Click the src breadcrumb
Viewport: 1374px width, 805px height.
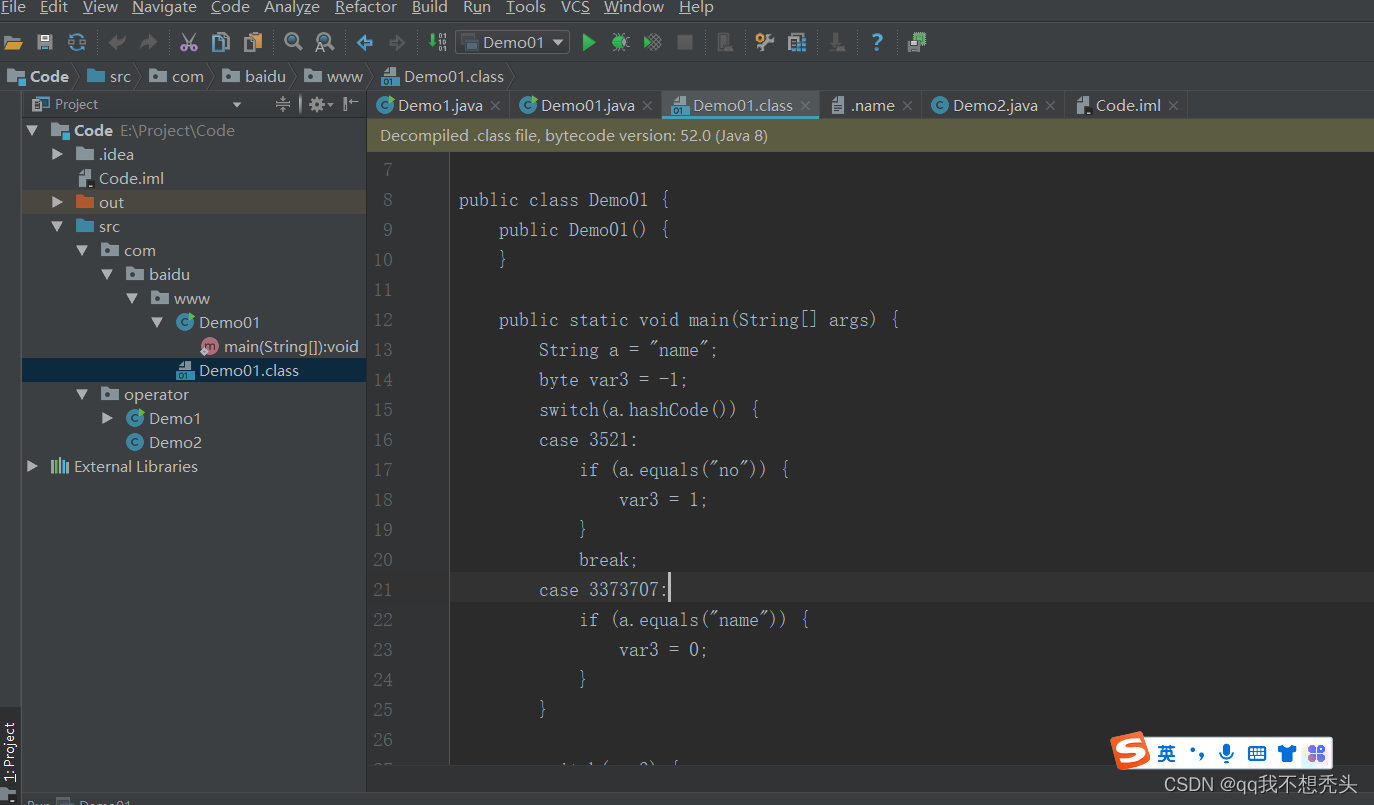109,76
